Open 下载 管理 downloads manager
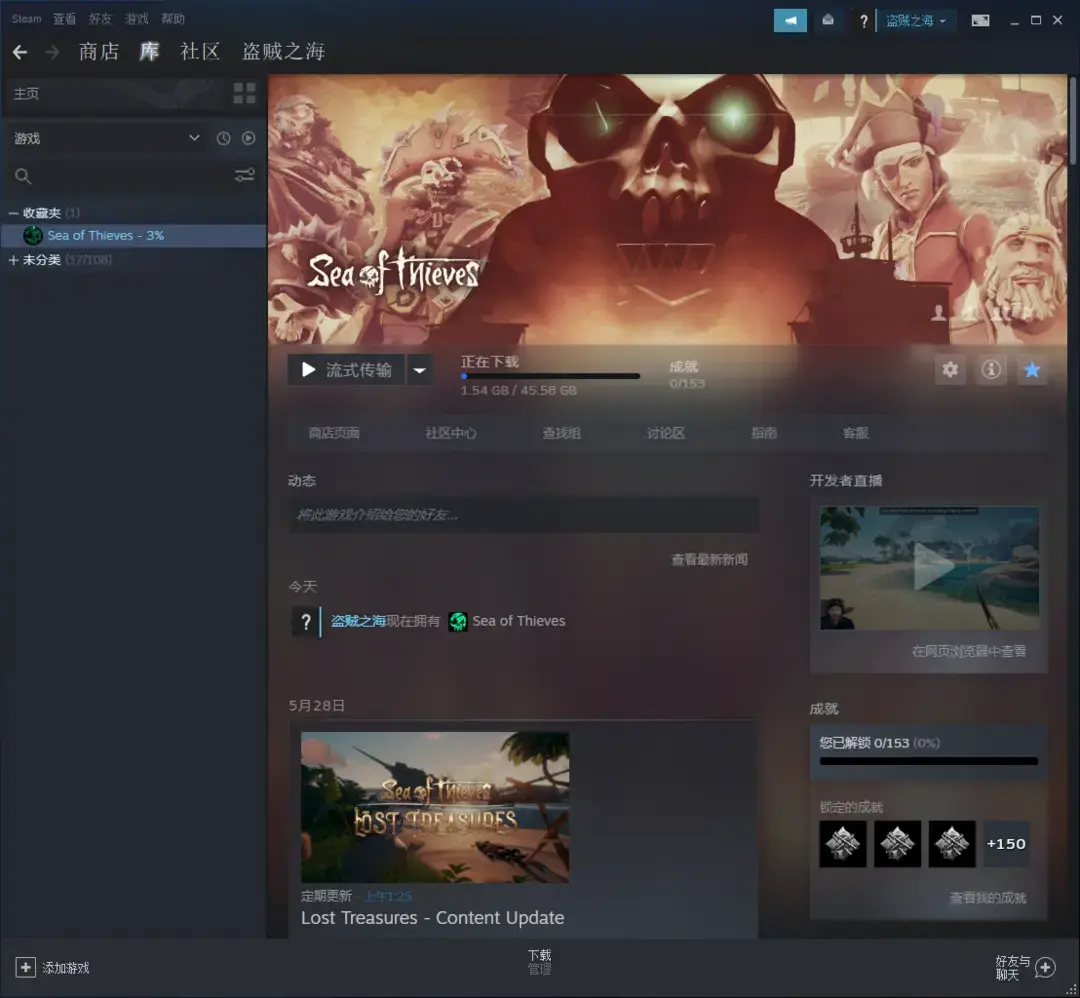The height and width of the screenshot is (998, 1080). 539,962
